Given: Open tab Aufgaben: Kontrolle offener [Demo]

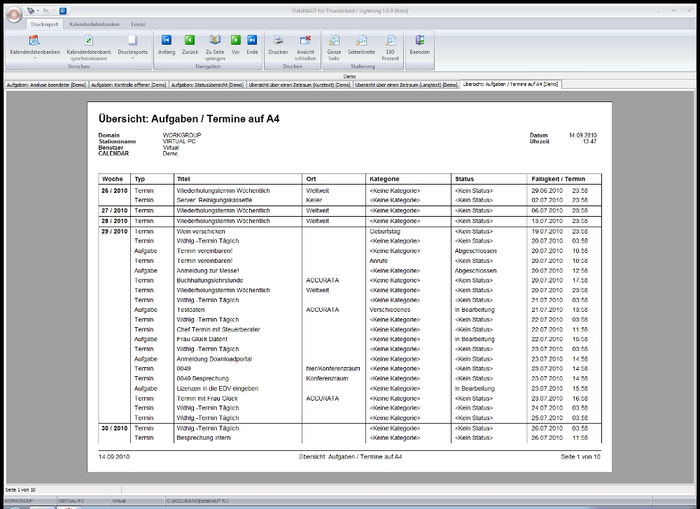Looking at the screenshot, I should pos(129,85).
